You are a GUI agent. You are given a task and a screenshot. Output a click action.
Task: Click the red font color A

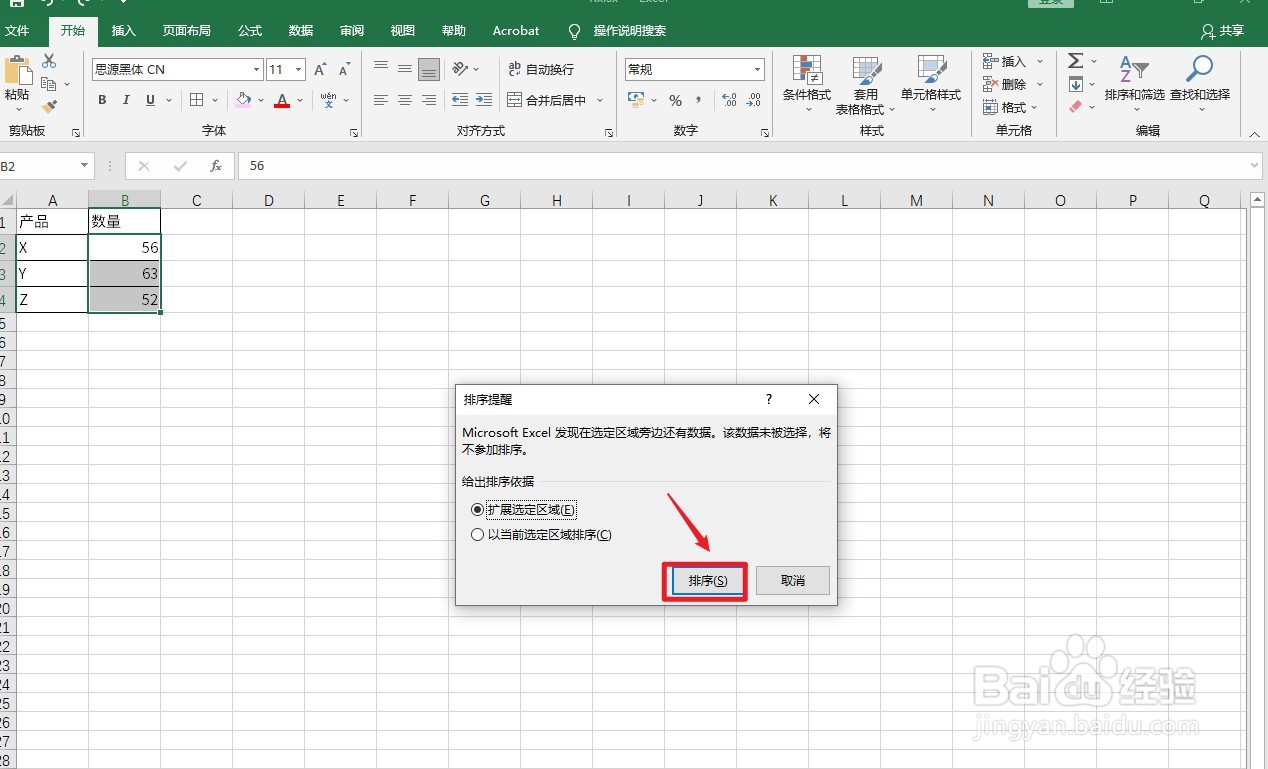[283, 100]
